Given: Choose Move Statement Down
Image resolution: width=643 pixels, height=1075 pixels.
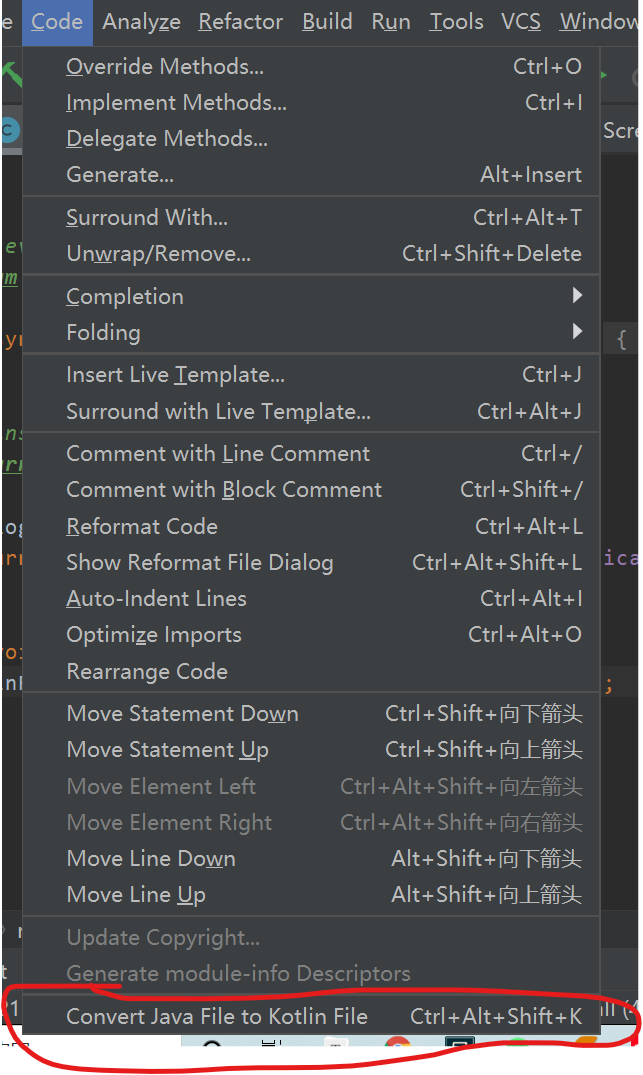Looking at the screenshot, I should point(182,714).
